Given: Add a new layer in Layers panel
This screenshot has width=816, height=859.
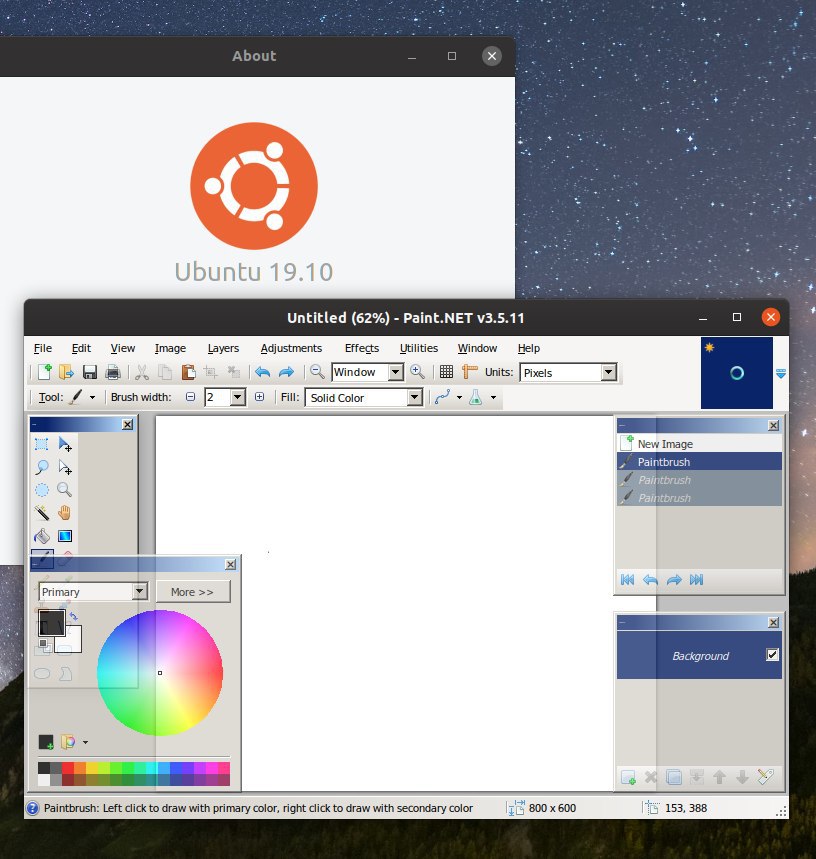Looking at the screenshot, I should click(x=628, y=777).
